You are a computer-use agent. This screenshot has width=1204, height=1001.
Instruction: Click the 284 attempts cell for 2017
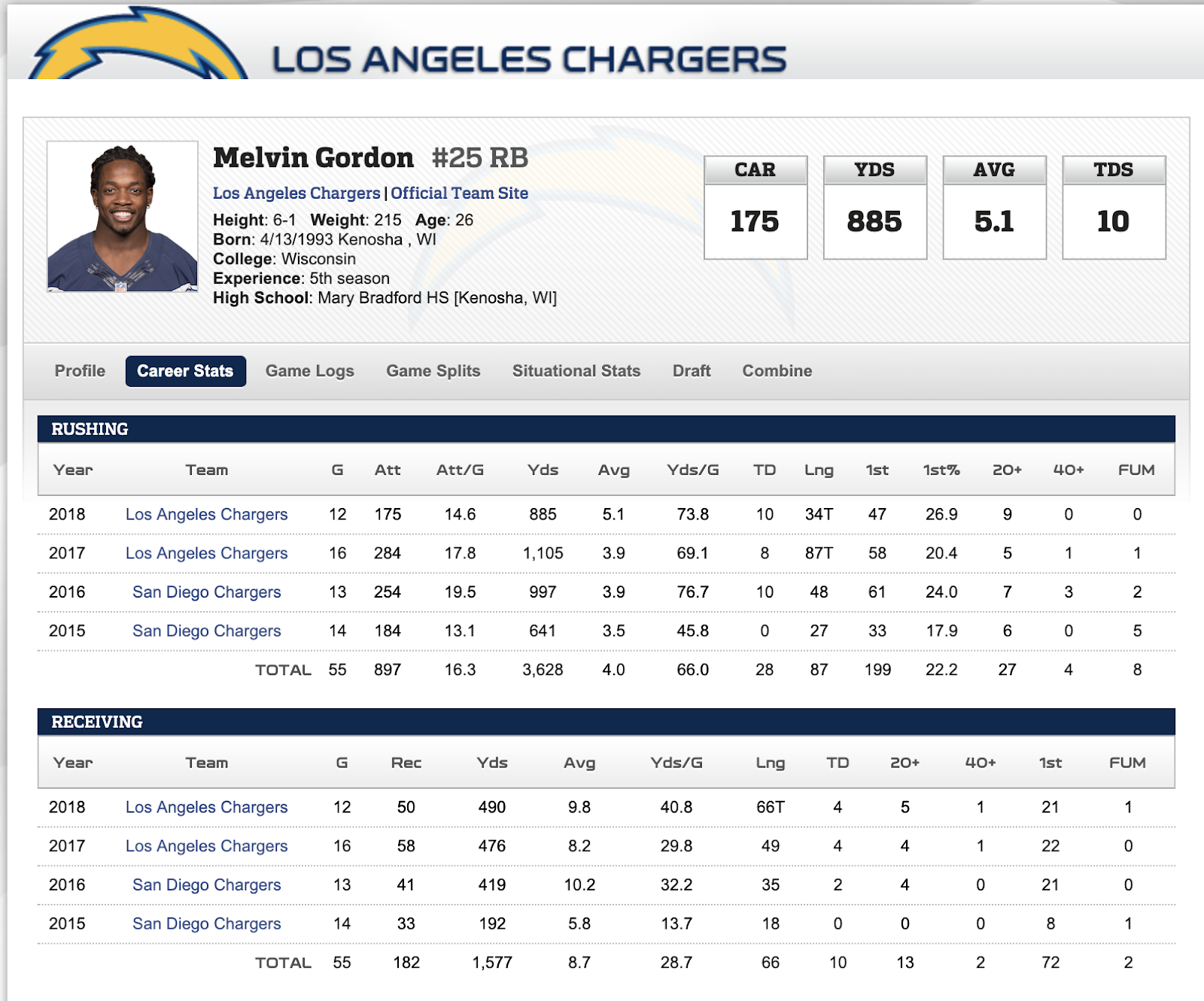click(x=388, y=554)
